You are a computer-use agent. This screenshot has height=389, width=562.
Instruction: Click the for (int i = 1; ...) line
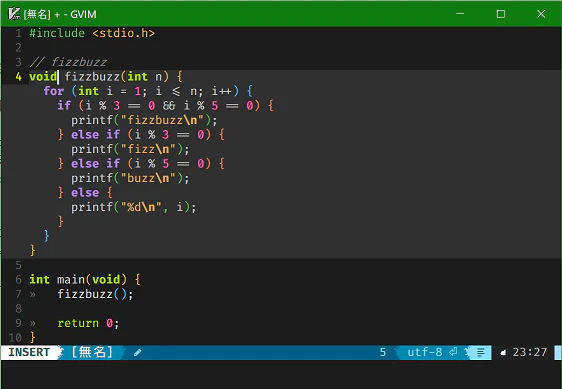pyautogui.click(x=148, y=91)
